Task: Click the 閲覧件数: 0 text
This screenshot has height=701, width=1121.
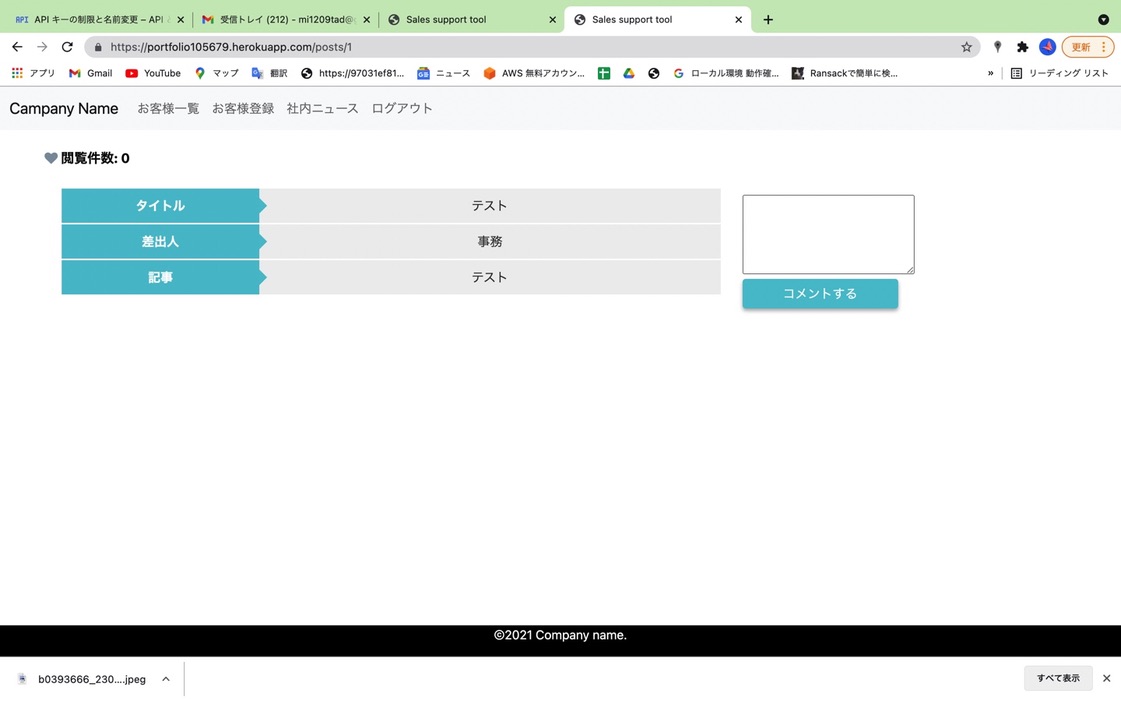Action: tap(95, 158)
